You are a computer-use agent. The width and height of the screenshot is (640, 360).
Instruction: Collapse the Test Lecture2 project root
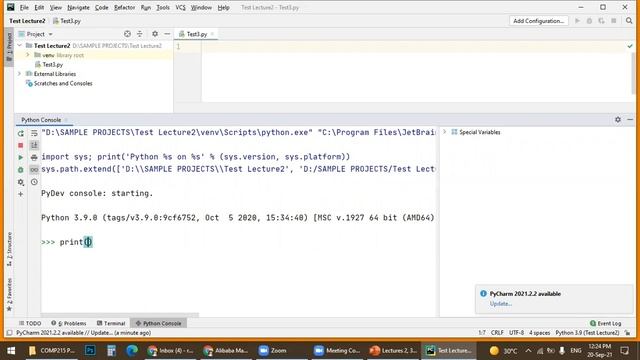pos(20,46)
